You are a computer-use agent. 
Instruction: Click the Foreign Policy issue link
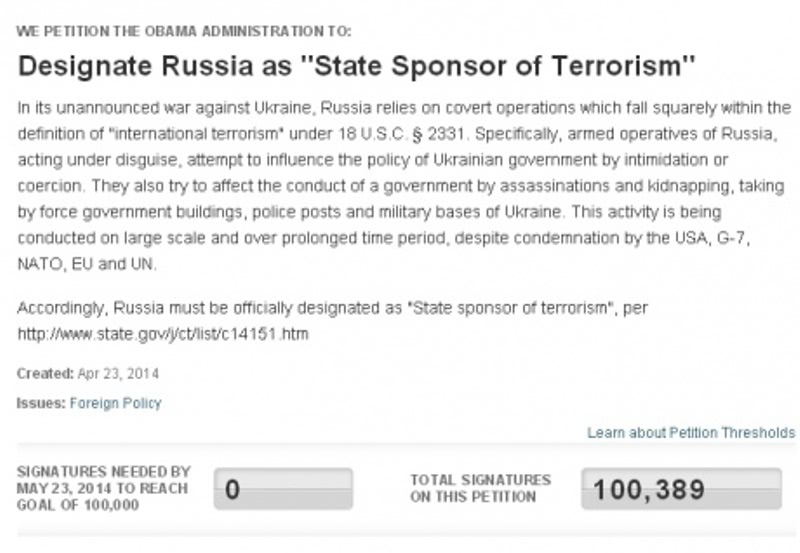pyautogui.click(x=115, y=403)
